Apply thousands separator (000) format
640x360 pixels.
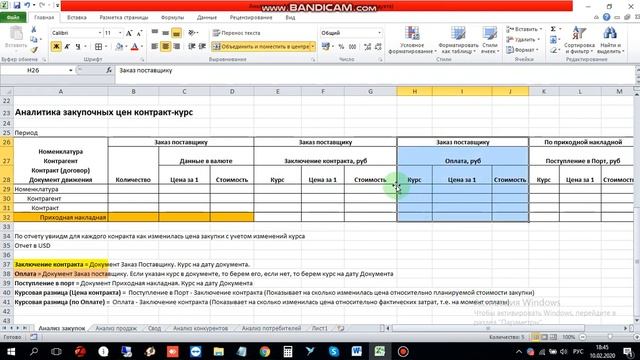353,47
